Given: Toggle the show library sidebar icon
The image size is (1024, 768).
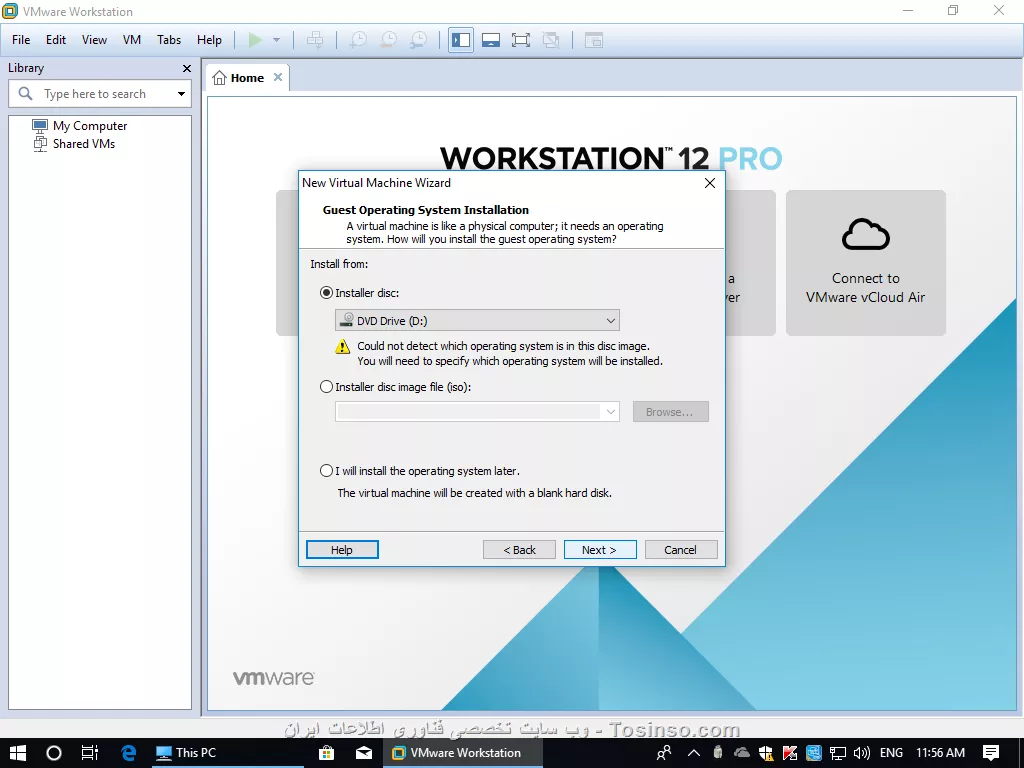Looking at the screenshot, I should tap(460, 40).
